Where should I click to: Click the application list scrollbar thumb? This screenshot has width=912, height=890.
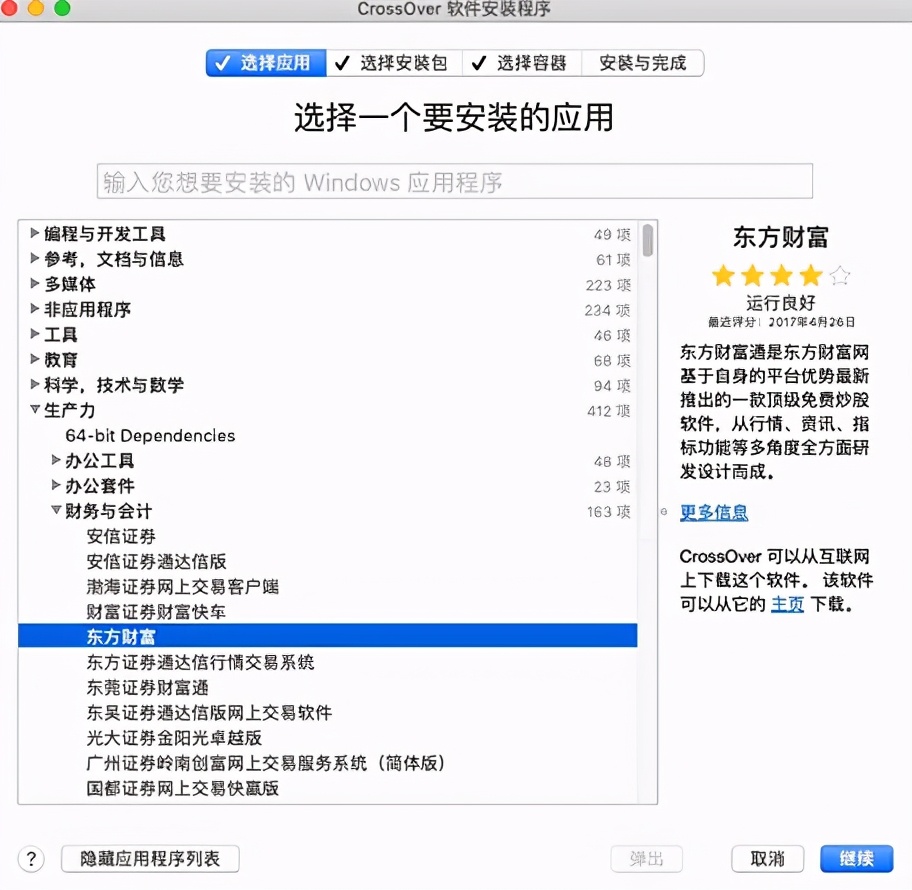tap(647, 240)
